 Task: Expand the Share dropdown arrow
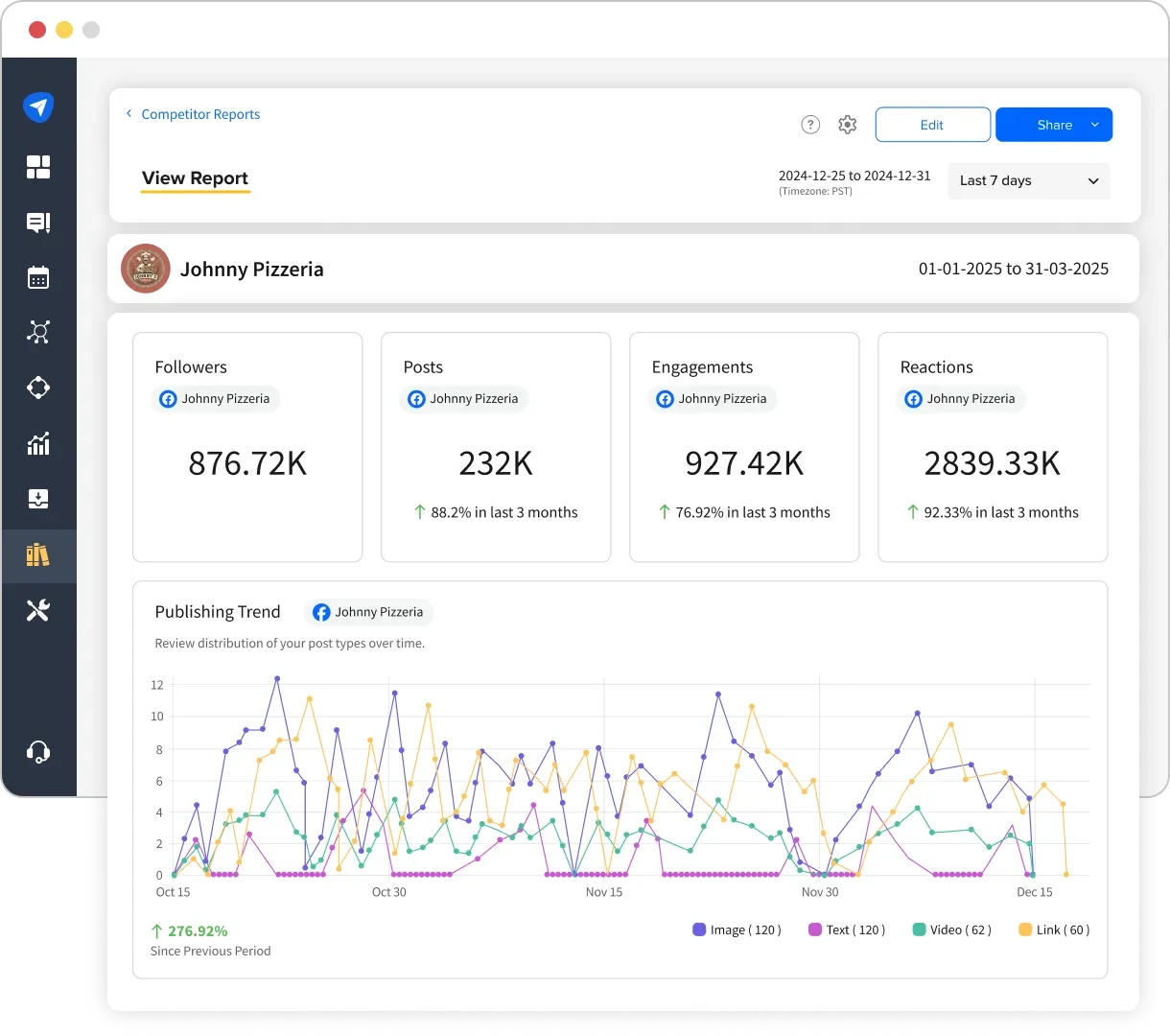(1095, 125)
